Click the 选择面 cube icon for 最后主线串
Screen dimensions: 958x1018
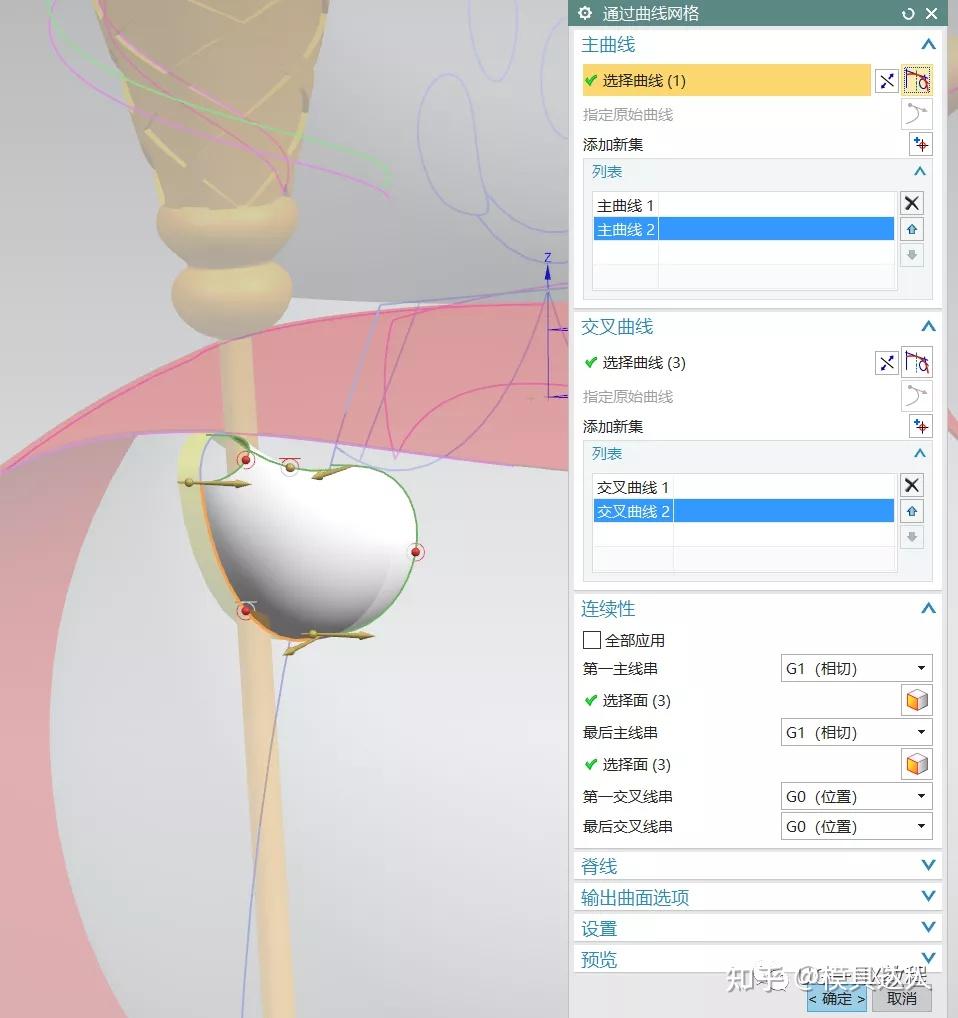click(x=916, y=764)
